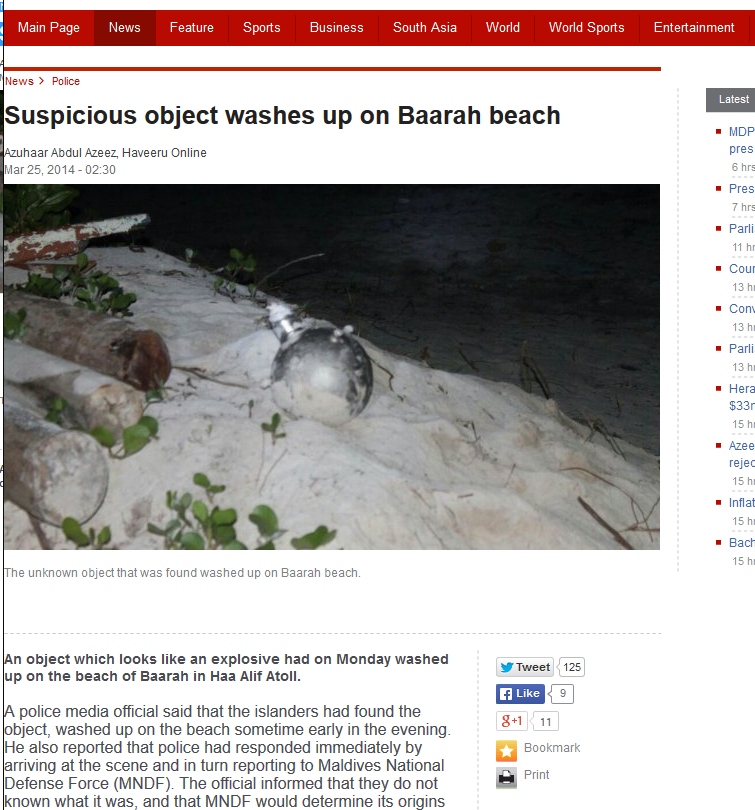This screenshot has width=755, height=810.
Task: Click the Facebook Like button
Action: (521, 694)
